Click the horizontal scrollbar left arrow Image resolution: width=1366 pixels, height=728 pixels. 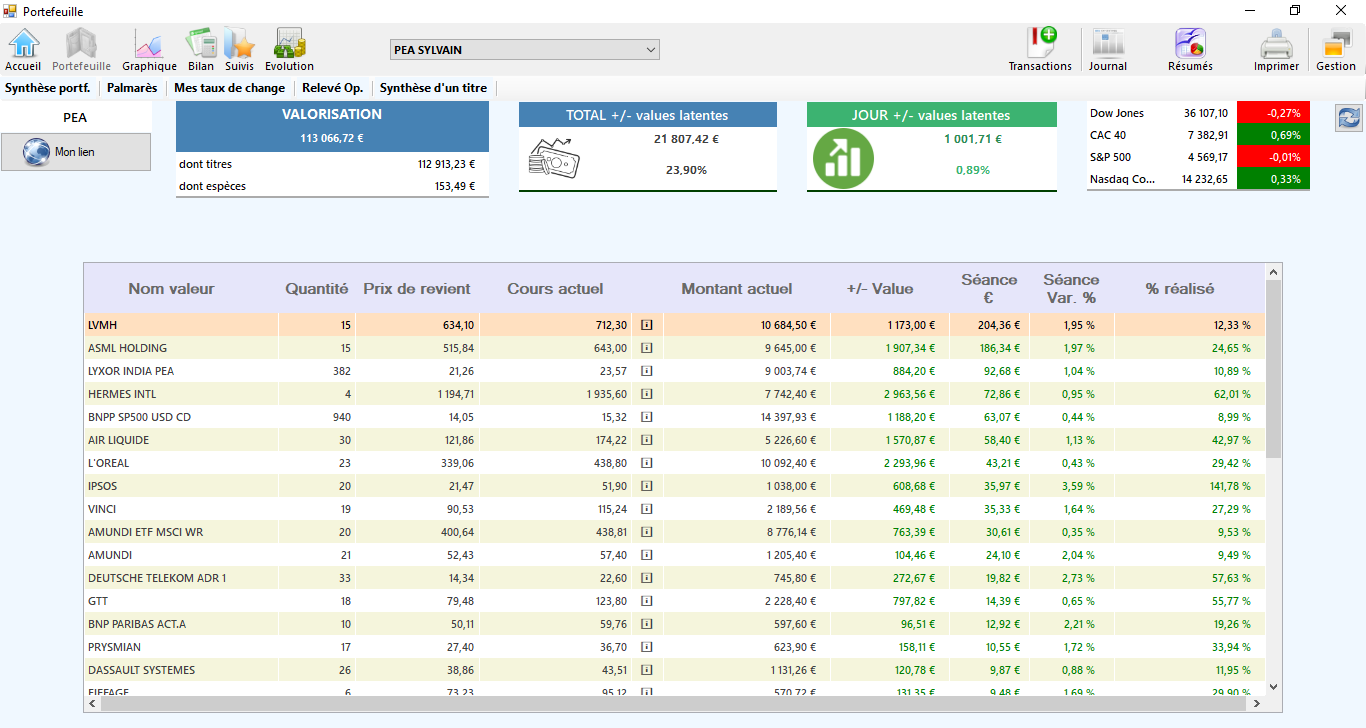[93, 704]
